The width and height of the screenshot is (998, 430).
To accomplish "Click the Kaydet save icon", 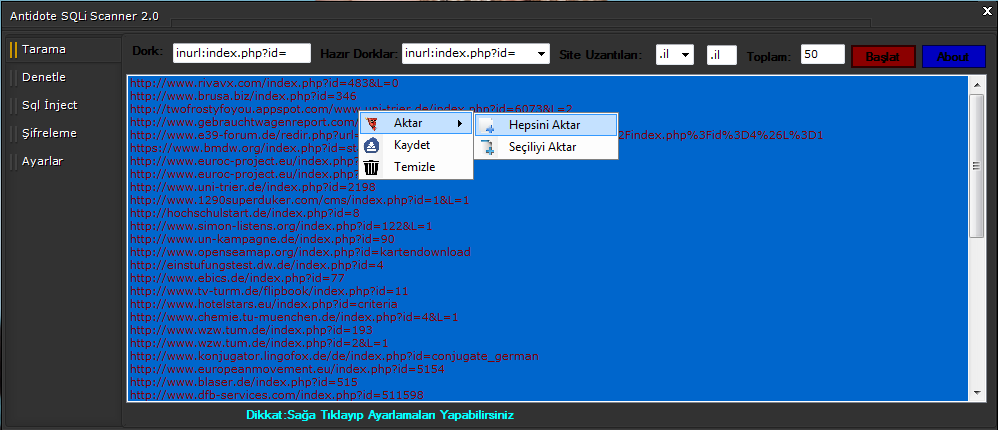I will click(372, 146).
